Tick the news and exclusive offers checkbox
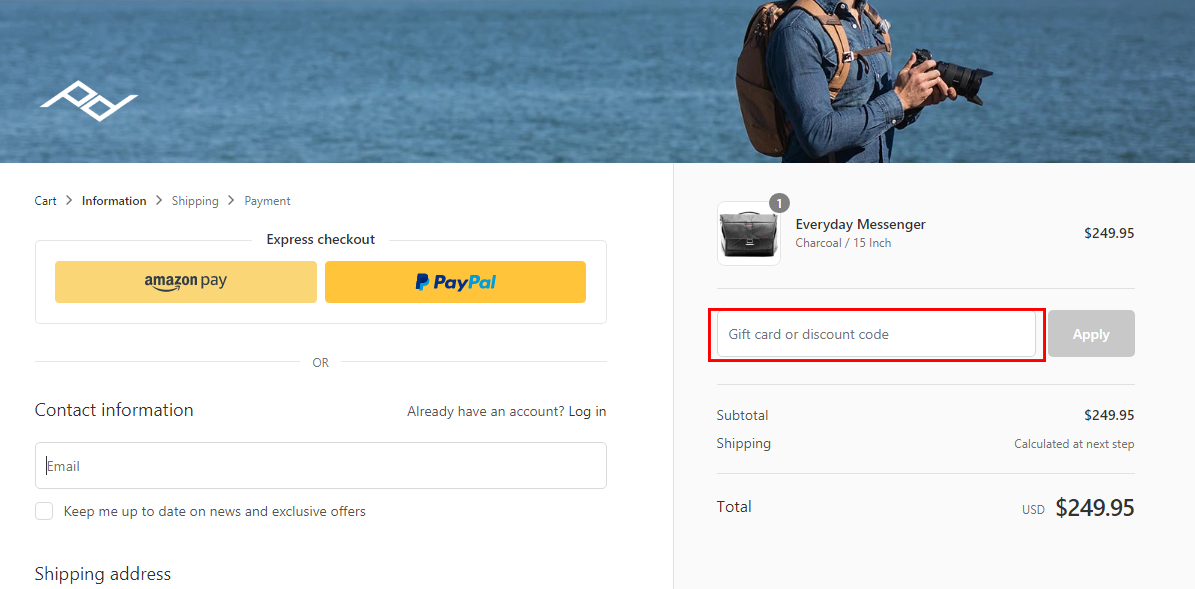Image resolution: width=1195 pixels, height=589 pixels. pyautogui.click(x=44, y=511)
